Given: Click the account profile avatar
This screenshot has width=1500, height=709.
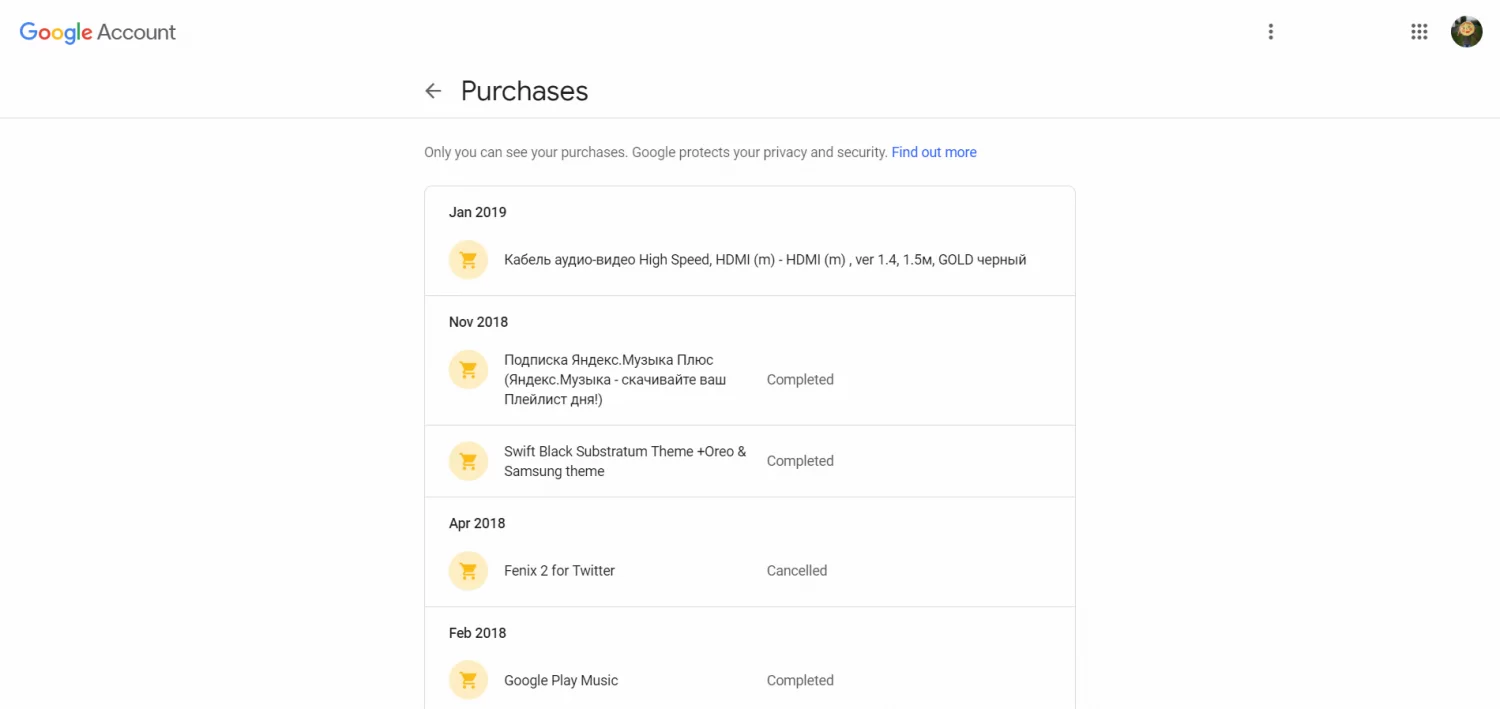Looking at the screenshot, I should (x=1466, y=32).
